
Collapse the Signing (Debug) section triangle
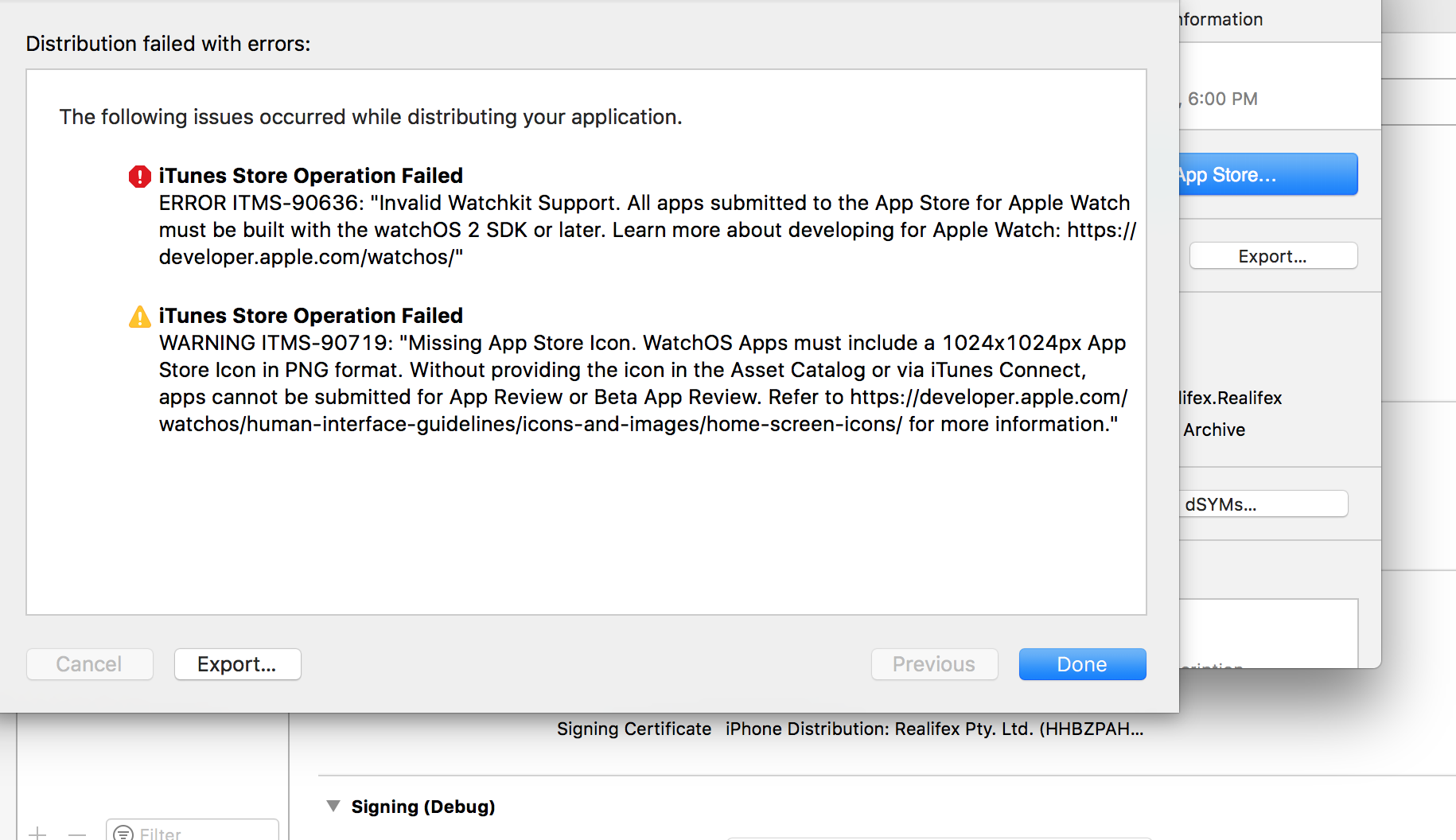[x=333, y=806]
